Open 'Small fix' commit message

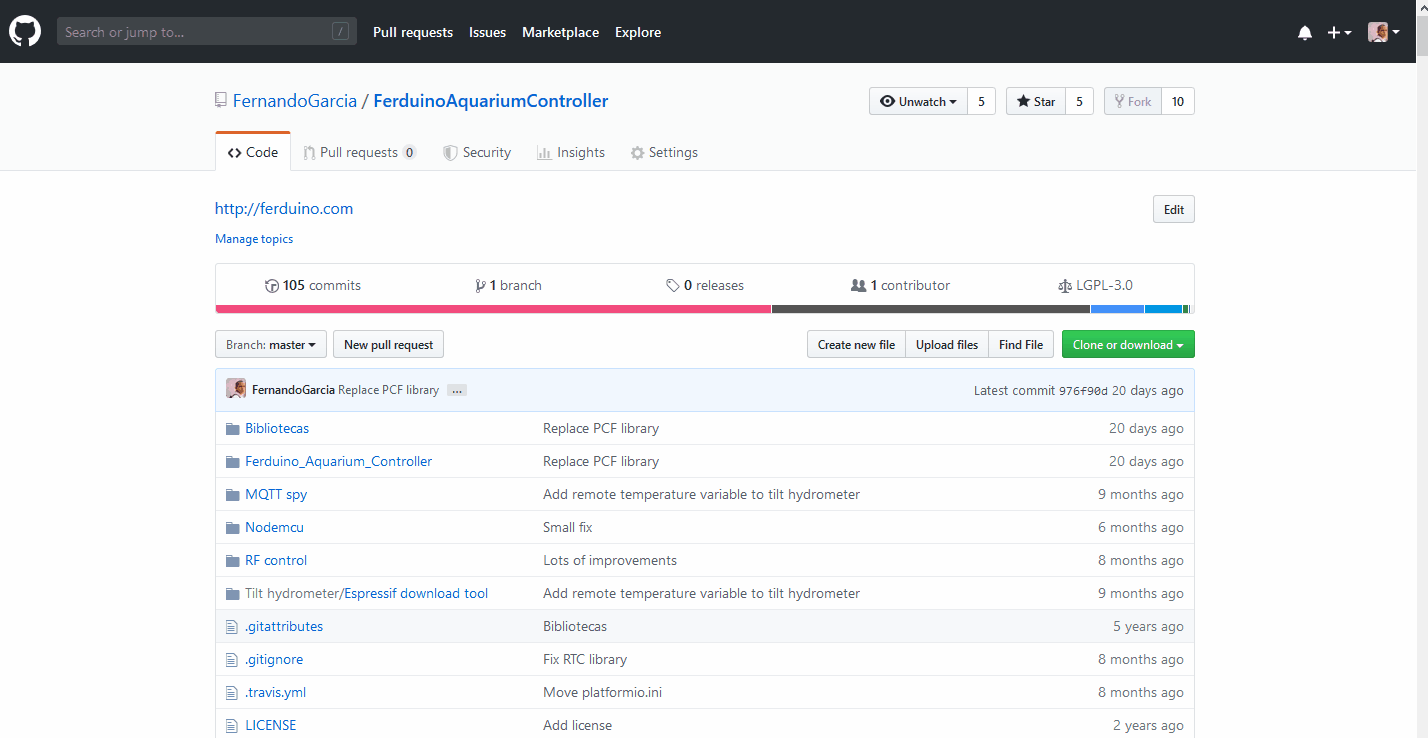[568, 527]
